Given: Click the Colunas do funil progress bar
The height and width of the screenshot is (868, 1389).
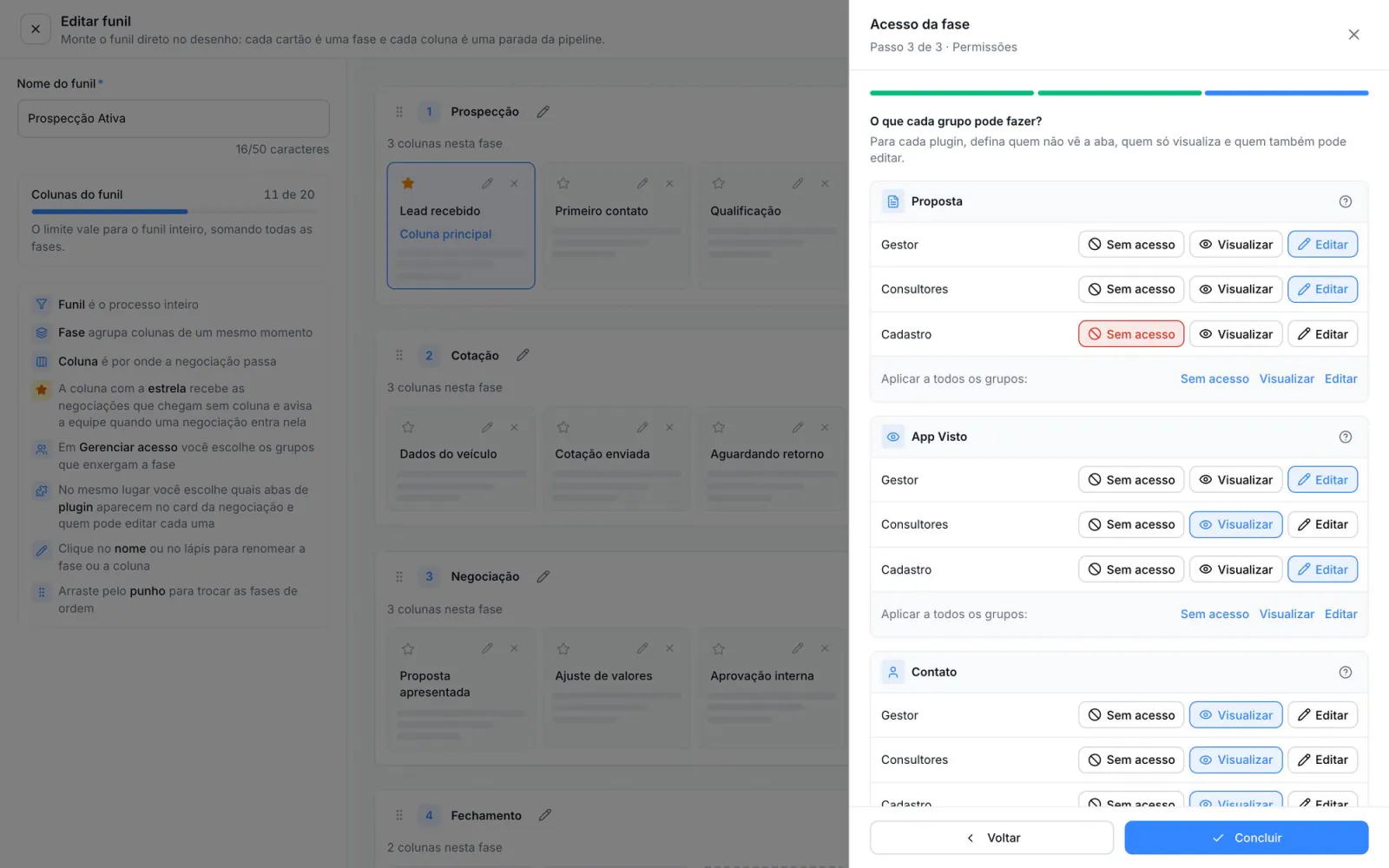Looking at the screenshot, I should (x=174, y=211).
